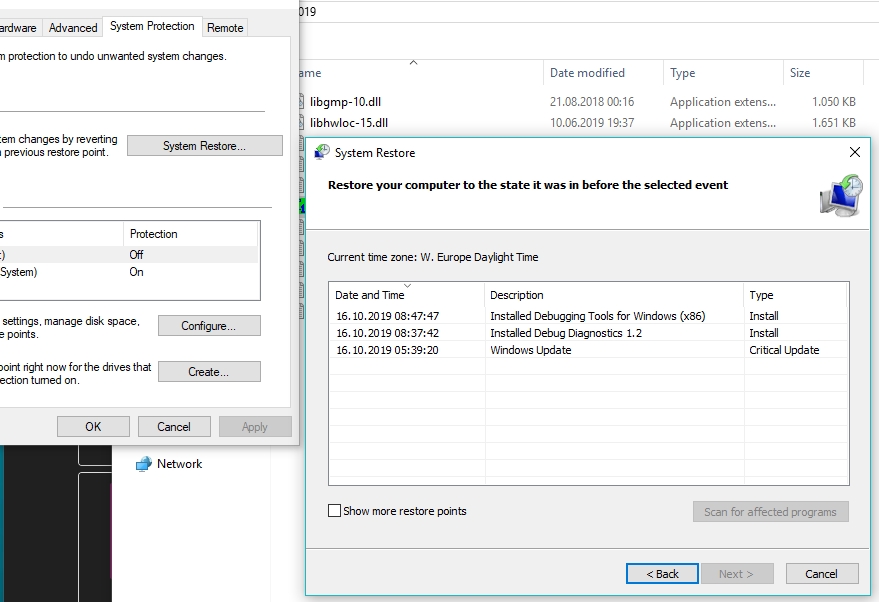Open the Hardware tab

[19, 27]
